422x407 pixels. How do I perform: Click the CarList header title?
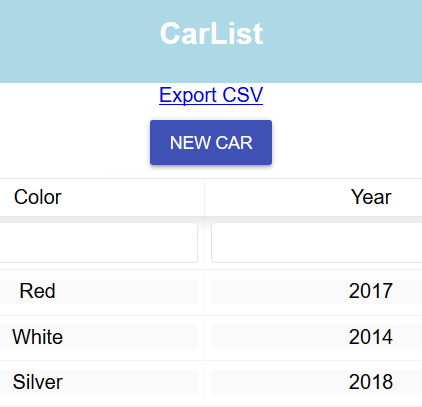(x=211, y=33)
